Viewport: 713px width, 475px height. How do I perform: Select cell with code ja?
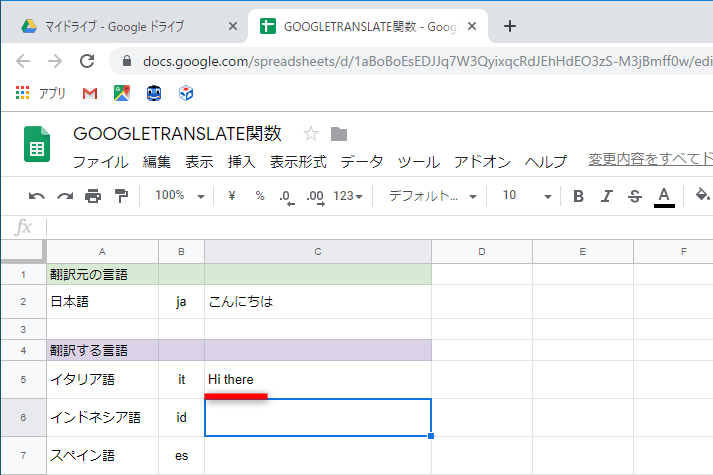coord(181,301)
